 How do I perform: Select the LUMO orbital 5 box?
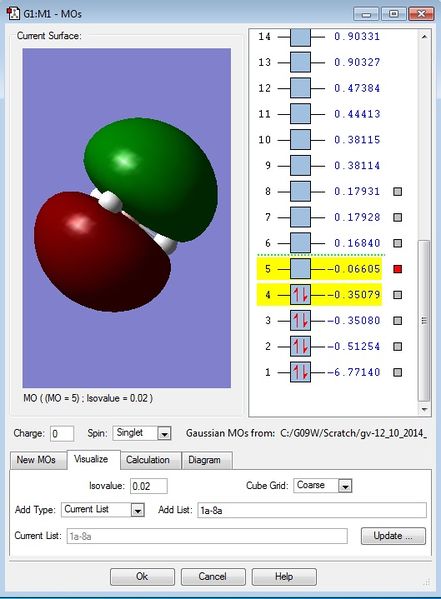(x=300, y=269)
